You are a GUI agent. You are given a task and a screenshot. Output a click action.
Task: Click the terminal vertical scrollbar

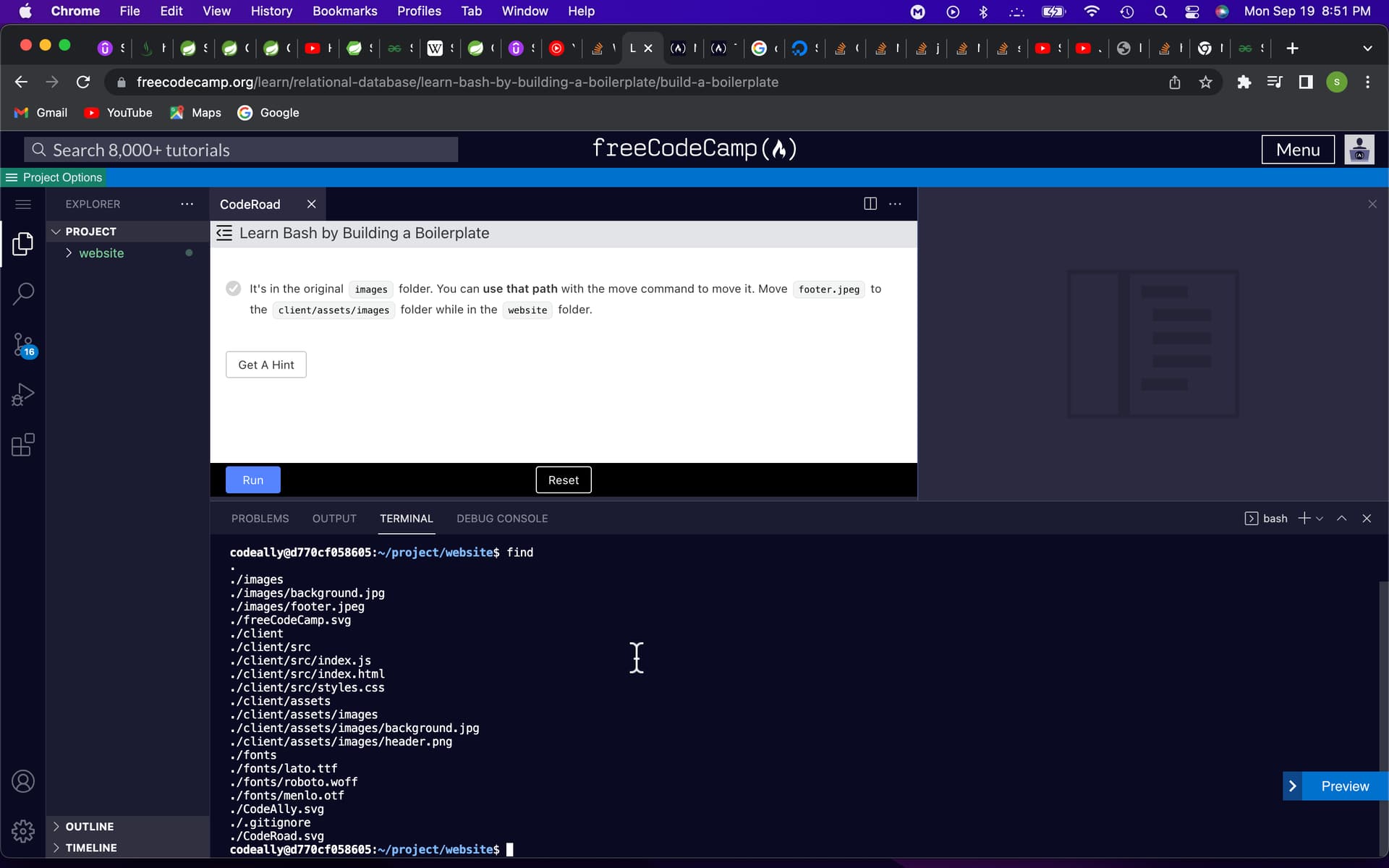[1383, 720]
